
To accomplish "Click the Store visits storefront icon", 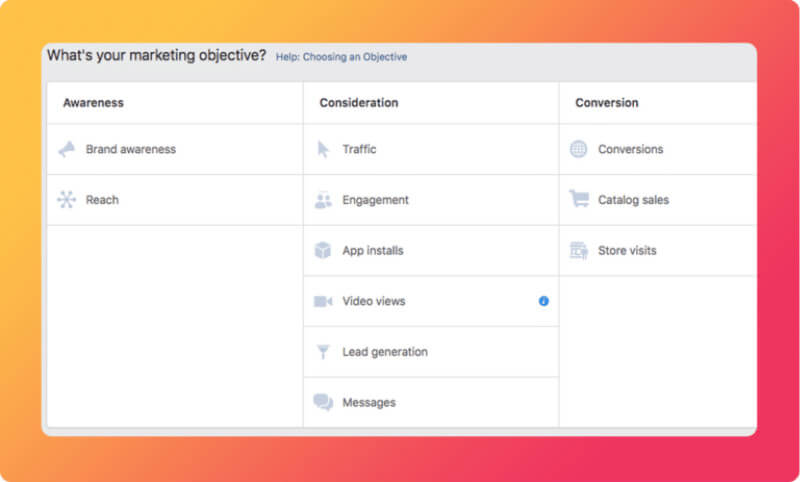I will click(x=579, y=250).
